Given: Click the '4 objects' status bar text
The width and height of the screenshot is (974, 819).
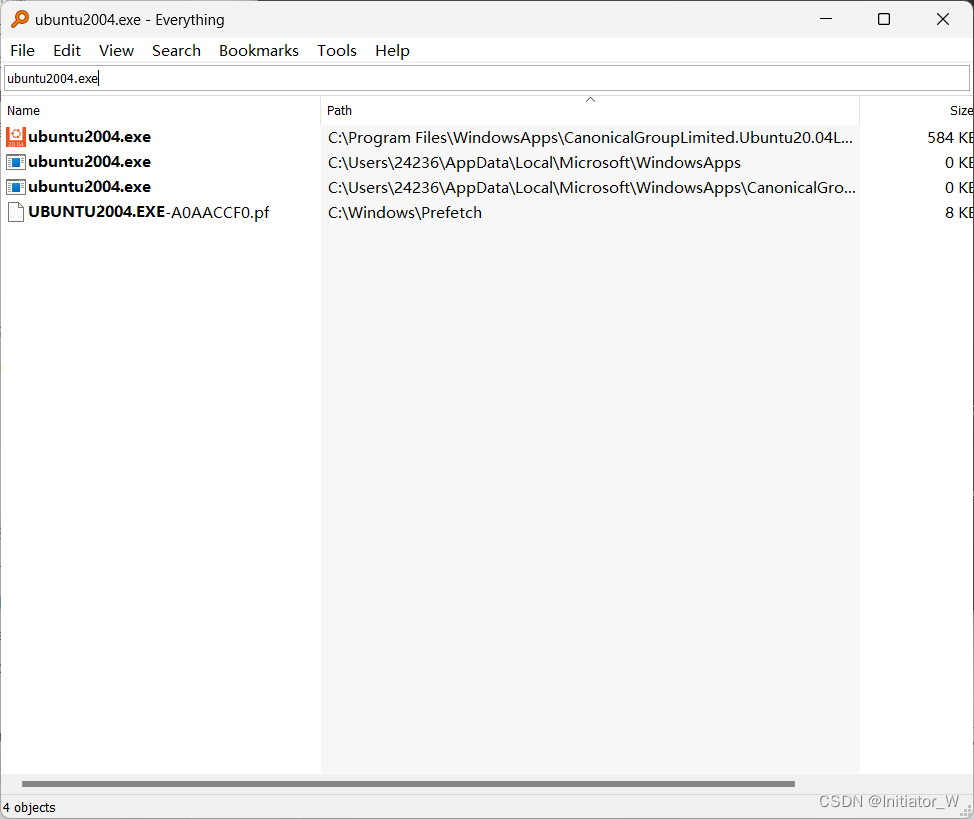Looking at the screenshot, I should [x=29, y=807].
